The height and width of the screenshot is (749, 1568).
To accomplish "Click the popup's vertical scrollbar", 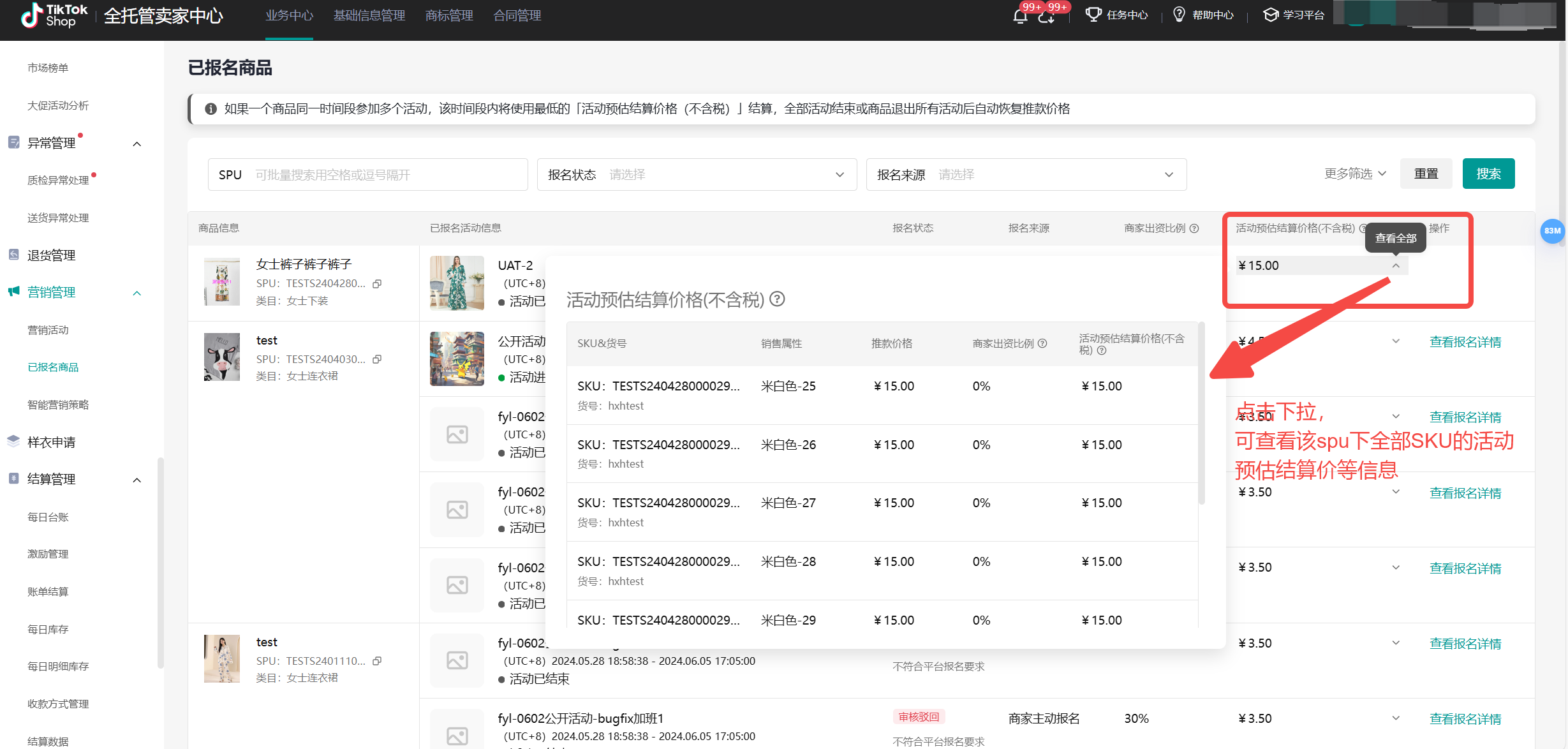I will click(1201, 413).
